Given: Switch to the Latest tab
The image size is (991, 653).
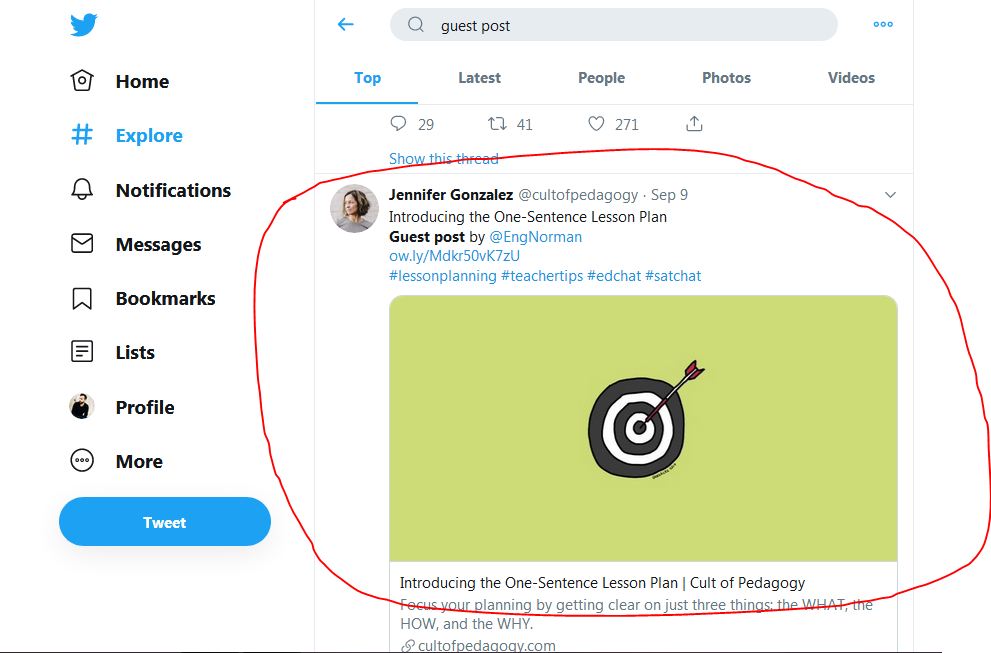Looking at the screenshot, I should point(480,78).
